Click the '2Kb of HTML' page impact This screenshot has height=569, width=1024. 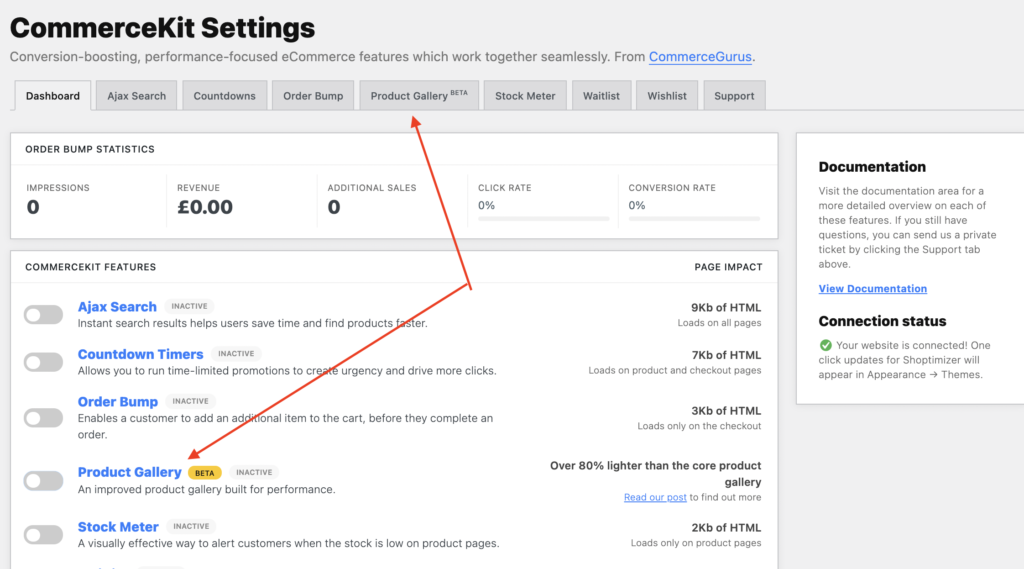click(726, 528)
